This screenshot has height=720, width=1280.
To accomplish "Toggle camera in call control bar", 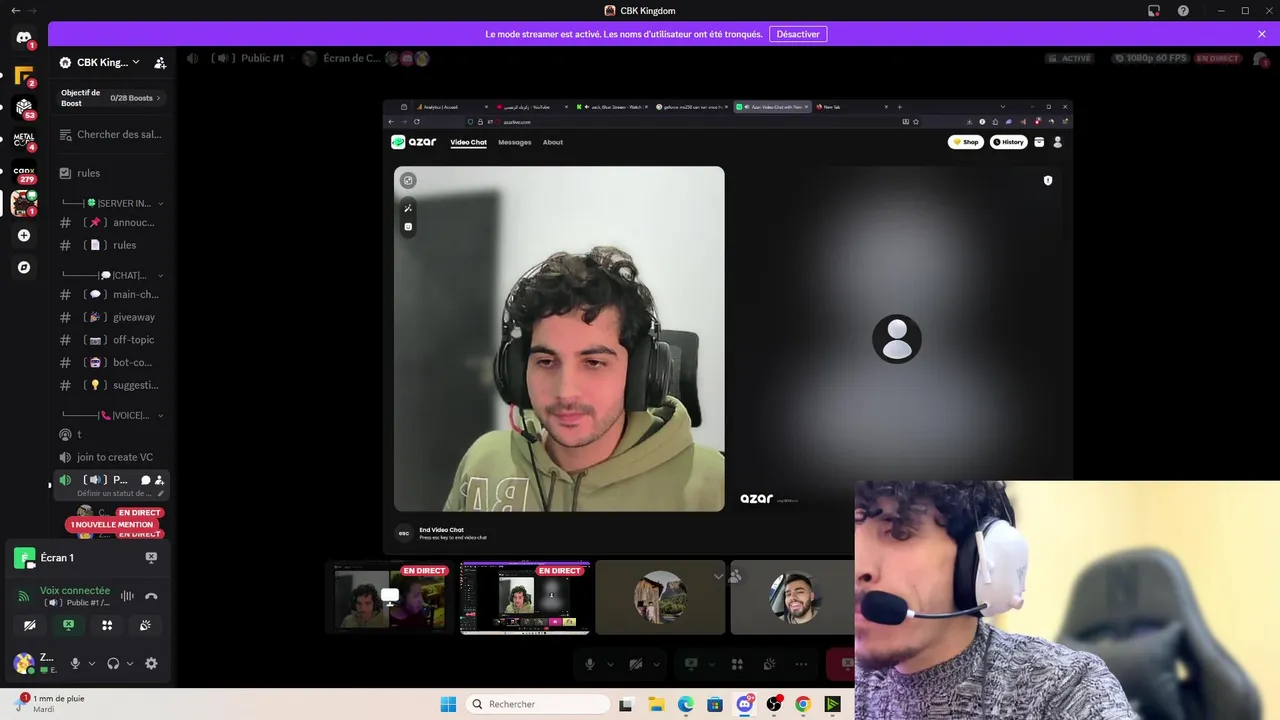I will coord(636,664).
